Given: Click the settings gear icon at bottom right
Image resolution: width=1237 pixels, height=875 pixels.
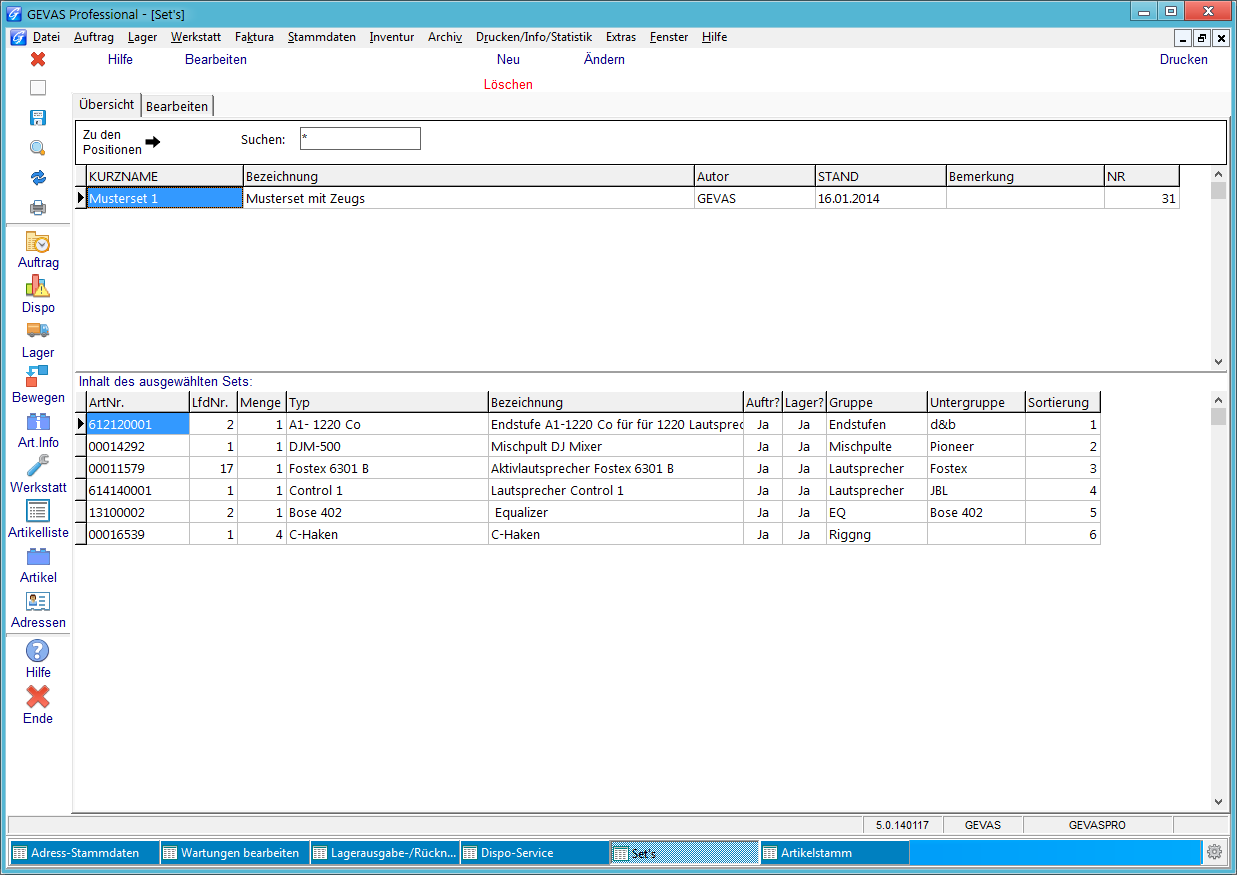Looking at the screenshot, I should 1215,853.
